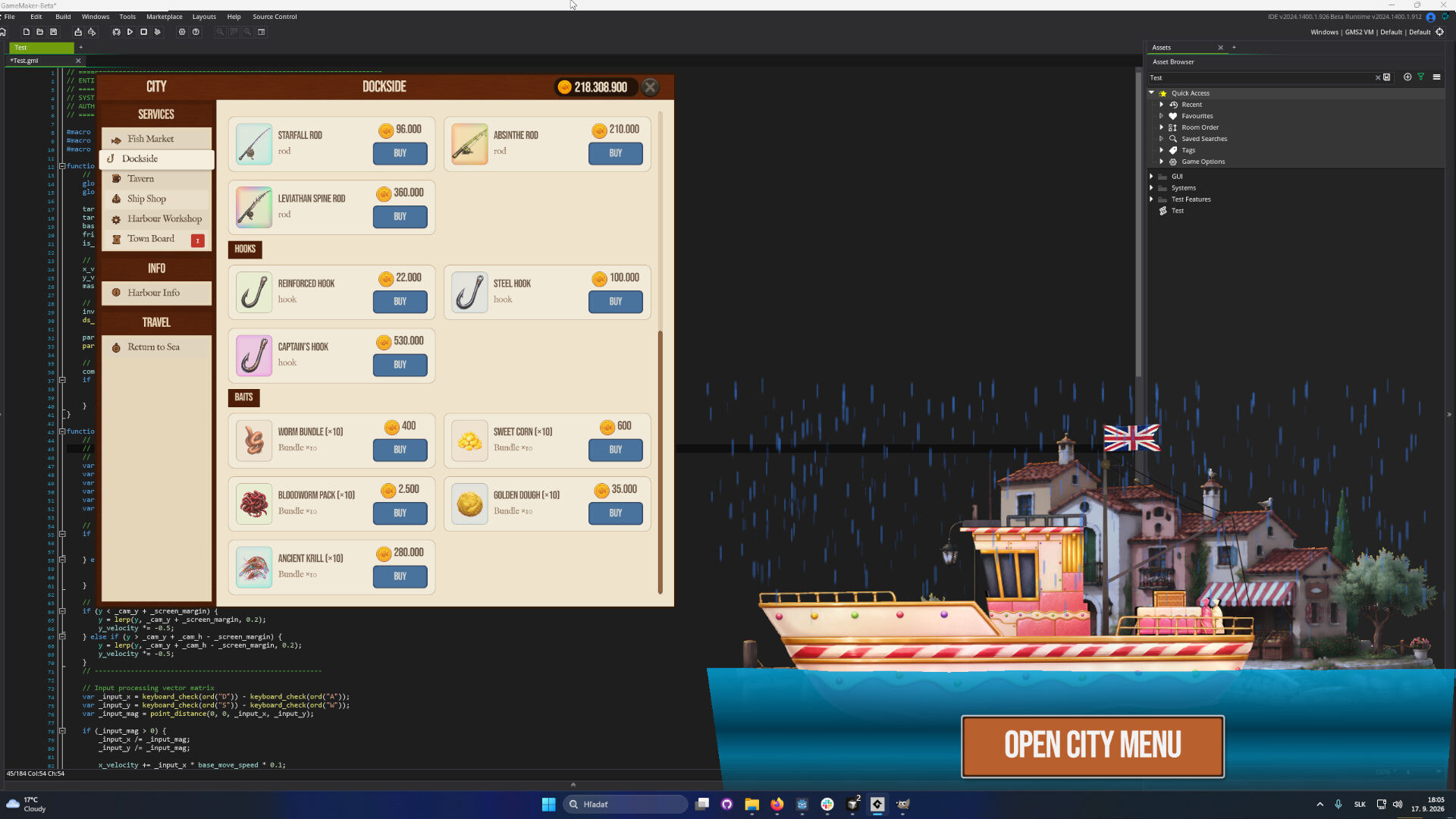The image size is (1456, 819).
Task: Click the Clean (broom) toolbar icon
Action: [158, 32]
